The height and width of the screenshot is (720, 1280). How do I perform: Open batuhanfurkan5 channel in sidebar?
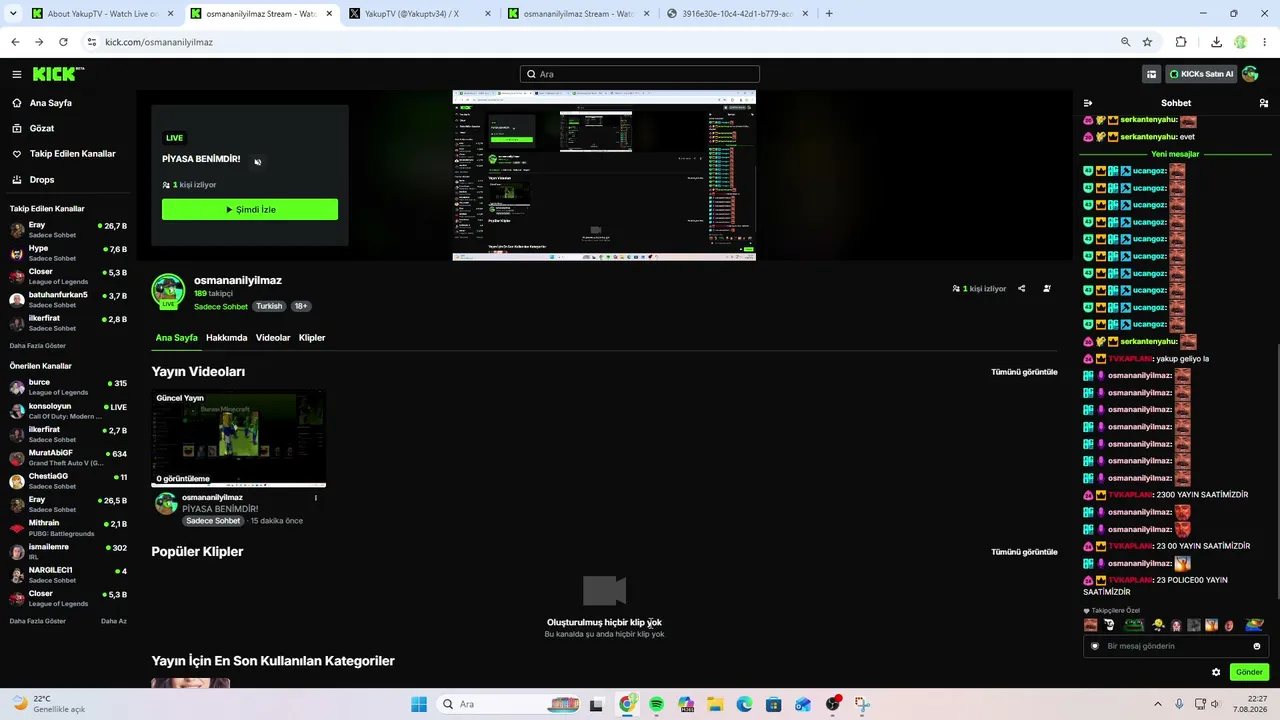click(68, 299)
